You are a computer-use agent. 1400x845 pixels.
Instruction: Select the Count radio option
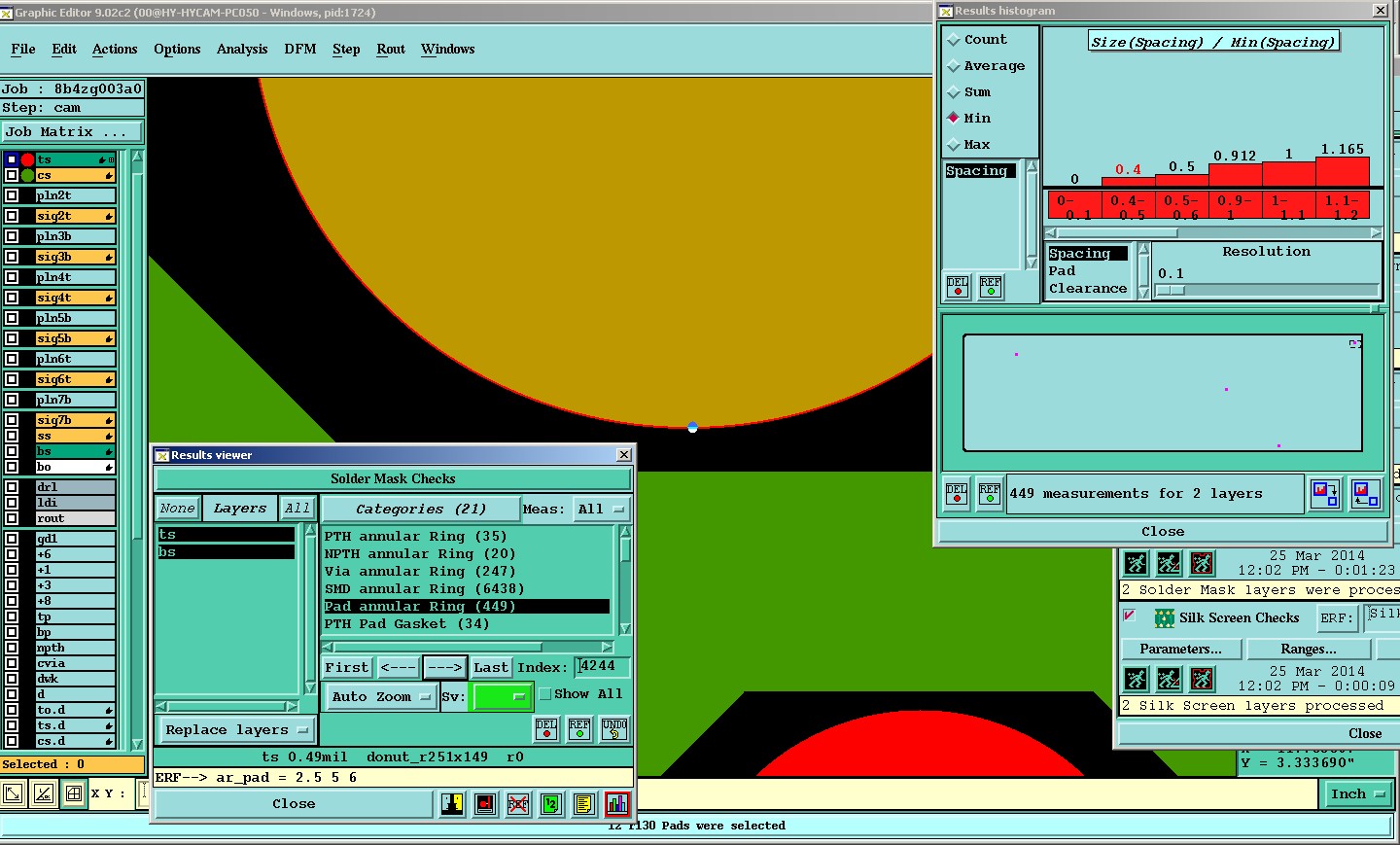954,40
